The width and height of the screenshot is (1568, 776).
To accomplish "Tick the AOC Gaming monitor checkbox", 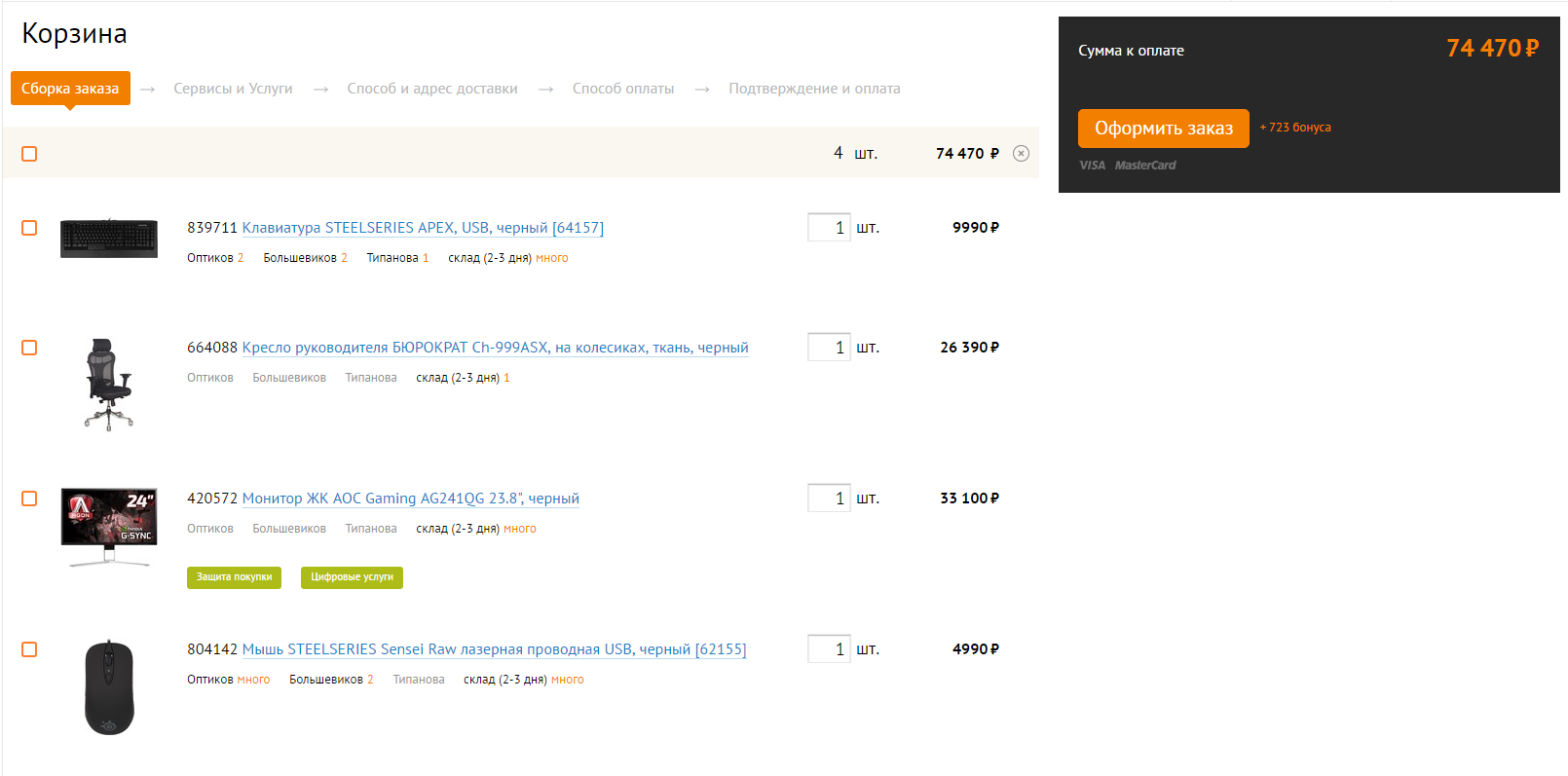I will (29, 499).
